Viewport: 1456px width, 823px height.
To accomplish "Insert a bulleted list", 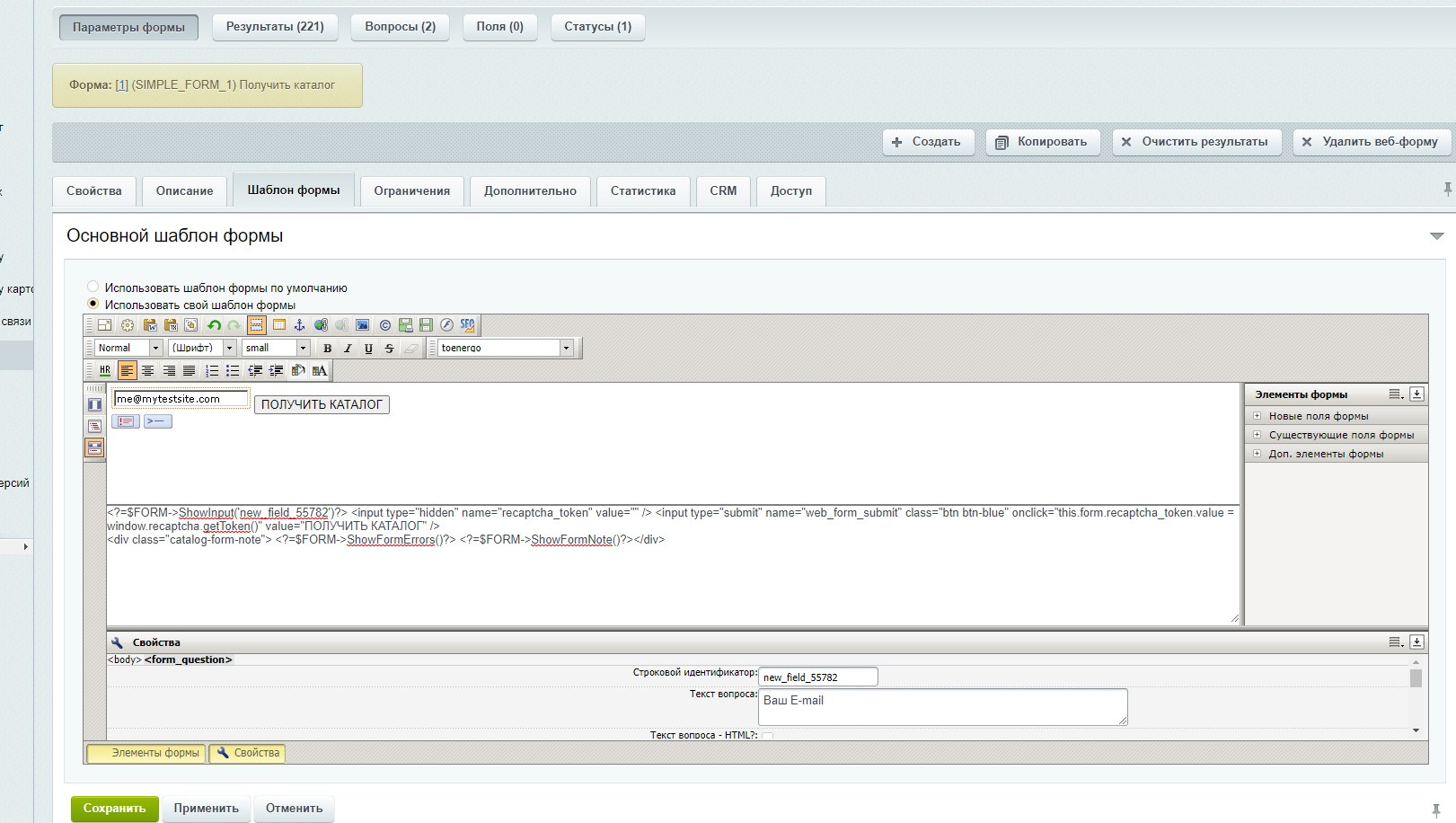I will coord(233,370).
